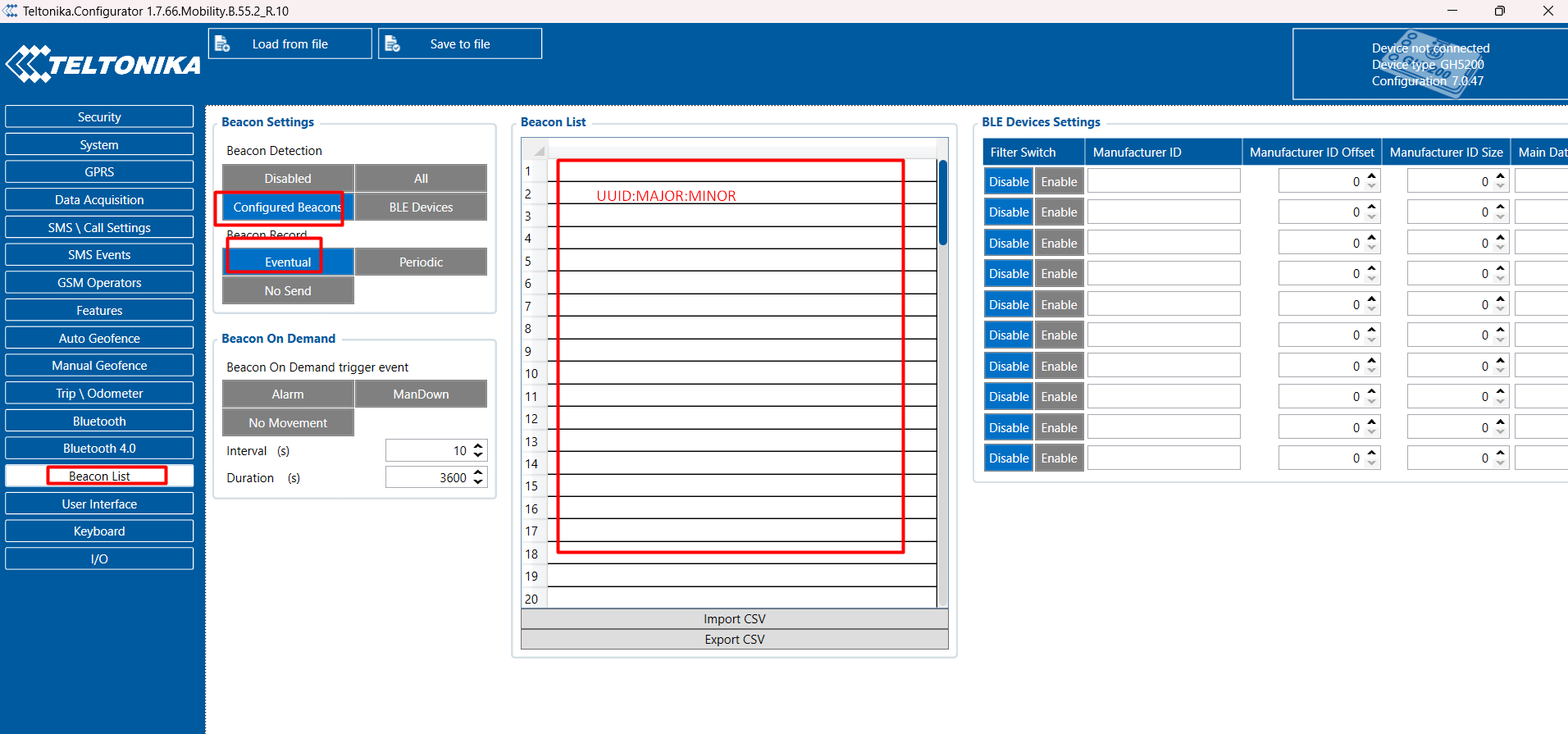Click Manufacturer ID column header
1568x734 pixels.
1164,152
